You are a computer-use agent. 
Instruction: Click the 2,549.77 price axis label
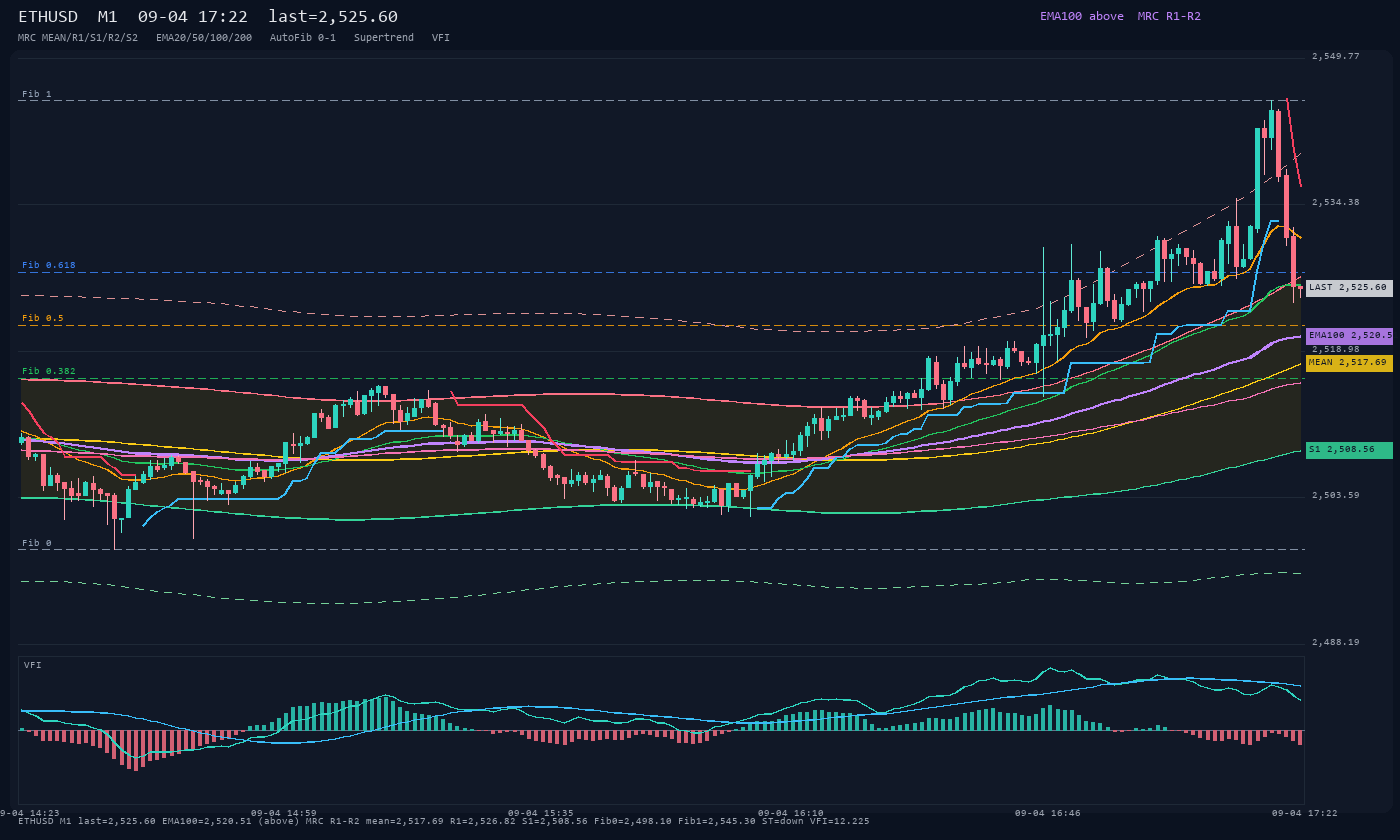pyautogui.click(x=1336, y=56)
